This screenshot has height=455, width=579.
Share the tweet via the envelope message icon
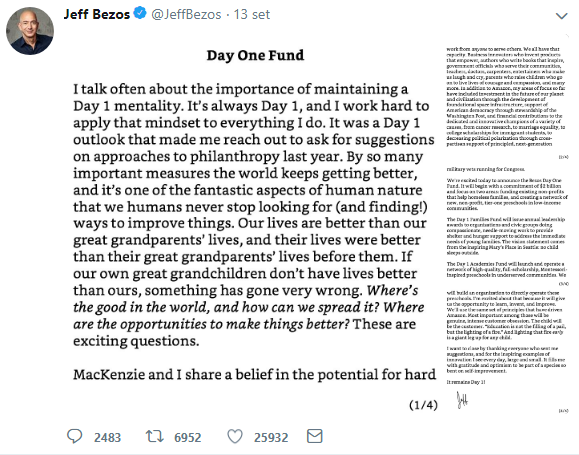pos(315,436)
